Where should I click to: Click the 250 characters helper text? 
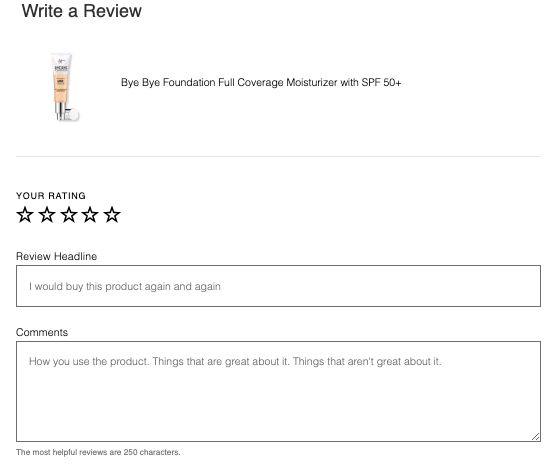pyautogui.click(x=98, y=452)
